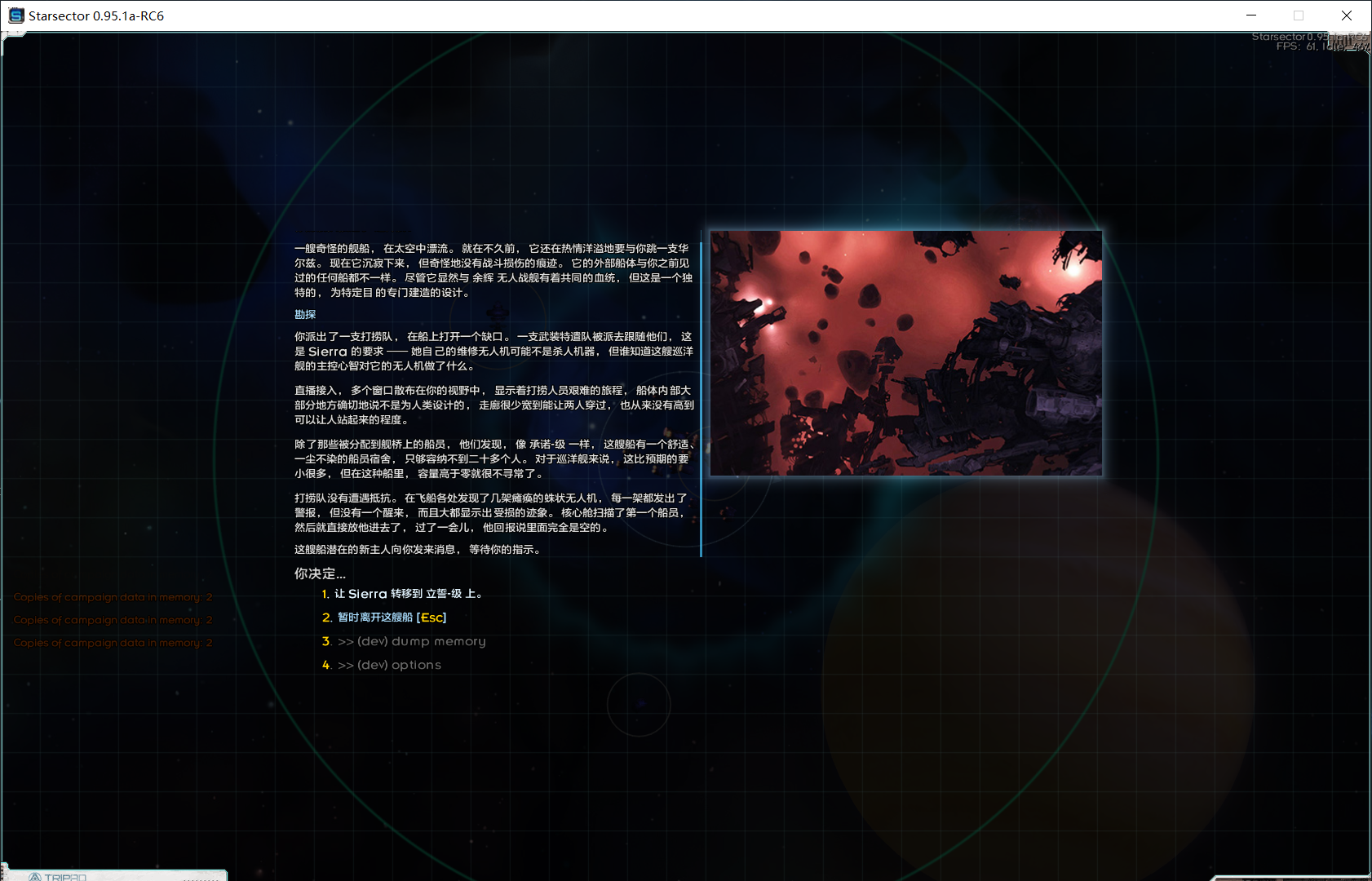Click the derelict ship illustration image

click(905, 353)
